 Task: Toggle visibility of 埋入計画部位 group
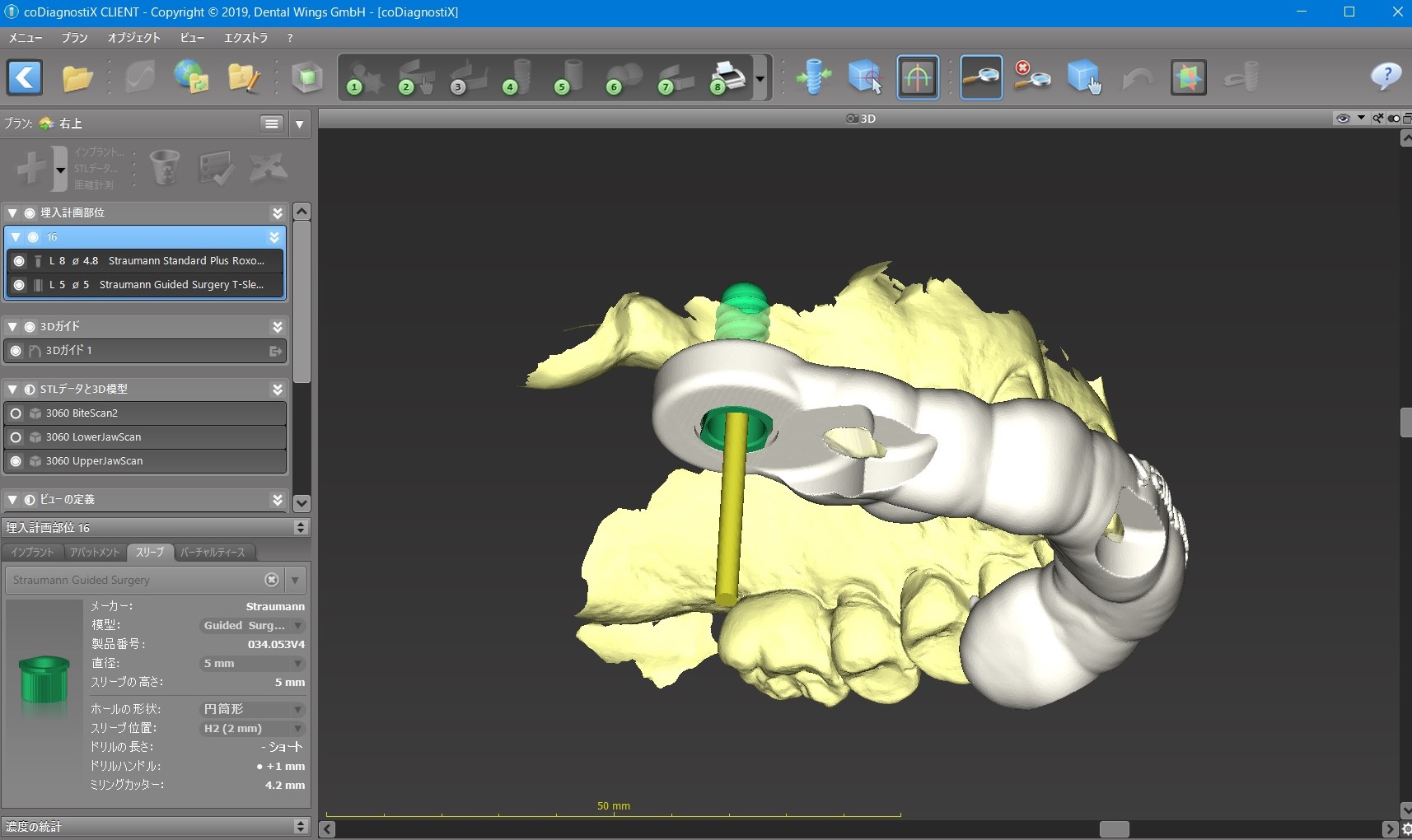[x=30, y=213]
